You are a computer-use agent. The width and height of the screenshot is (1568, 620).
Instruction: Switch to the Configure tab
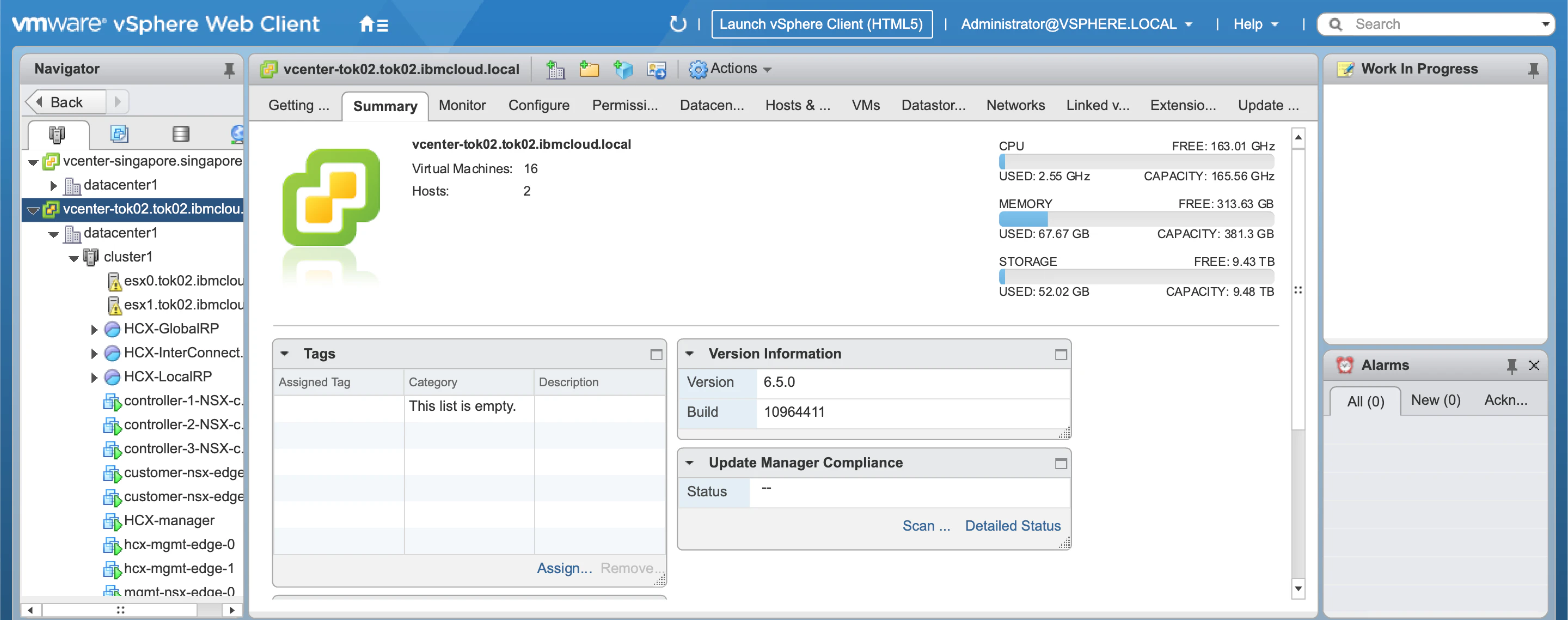coord(538,105)
